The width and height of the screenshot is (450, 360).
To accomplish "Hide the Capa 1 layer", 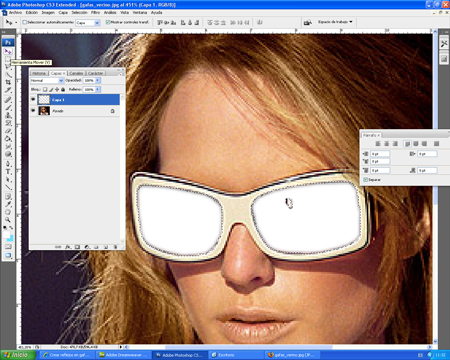I will coord(33,99).
